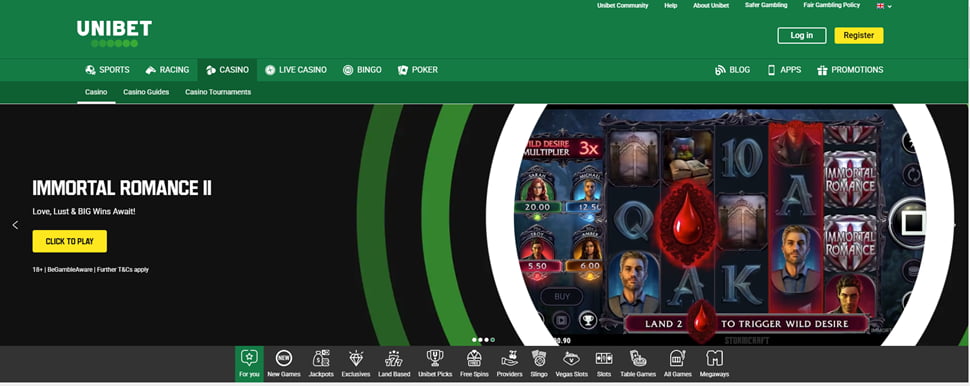Open the Unibet Picks trophy category
Screen dimensions: 970x386
[x=435, y=364]
